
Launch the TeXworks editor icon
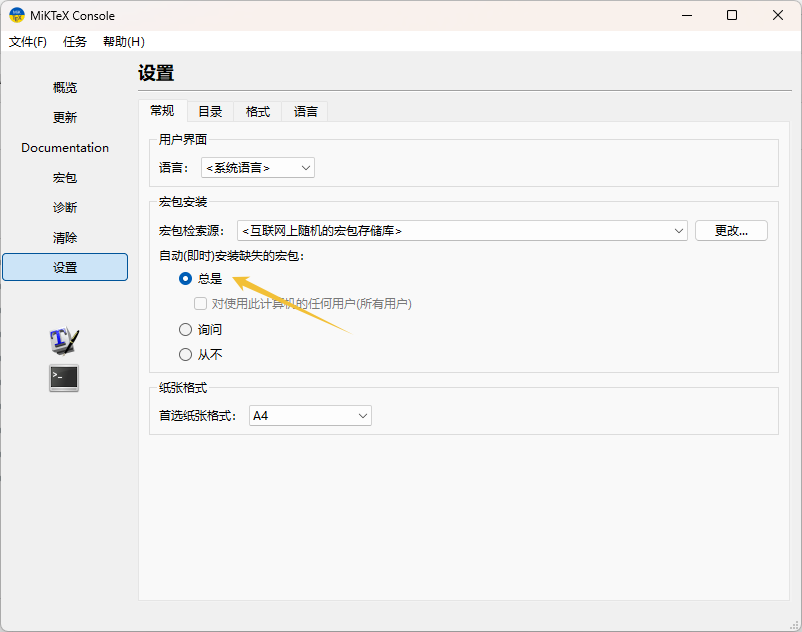click(64, 341)
